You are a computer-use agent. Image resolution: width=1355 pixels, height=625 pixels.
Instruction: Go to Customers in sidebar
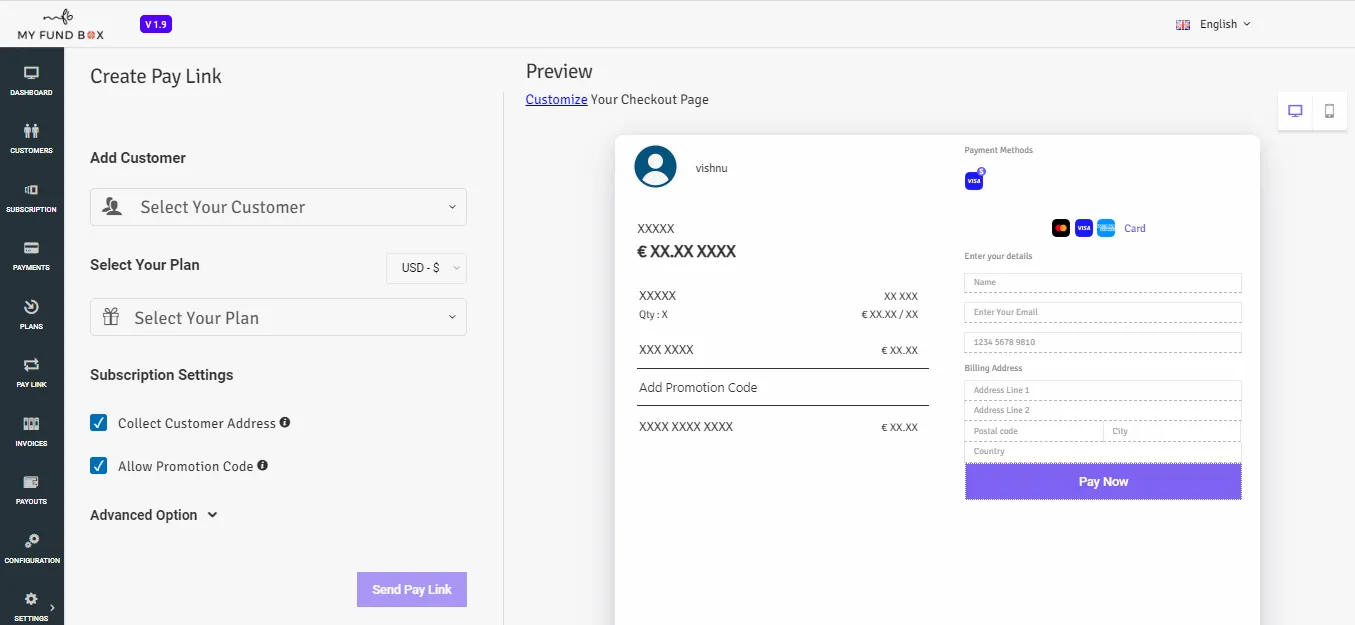pyautogui.click(x=31, y=138)
